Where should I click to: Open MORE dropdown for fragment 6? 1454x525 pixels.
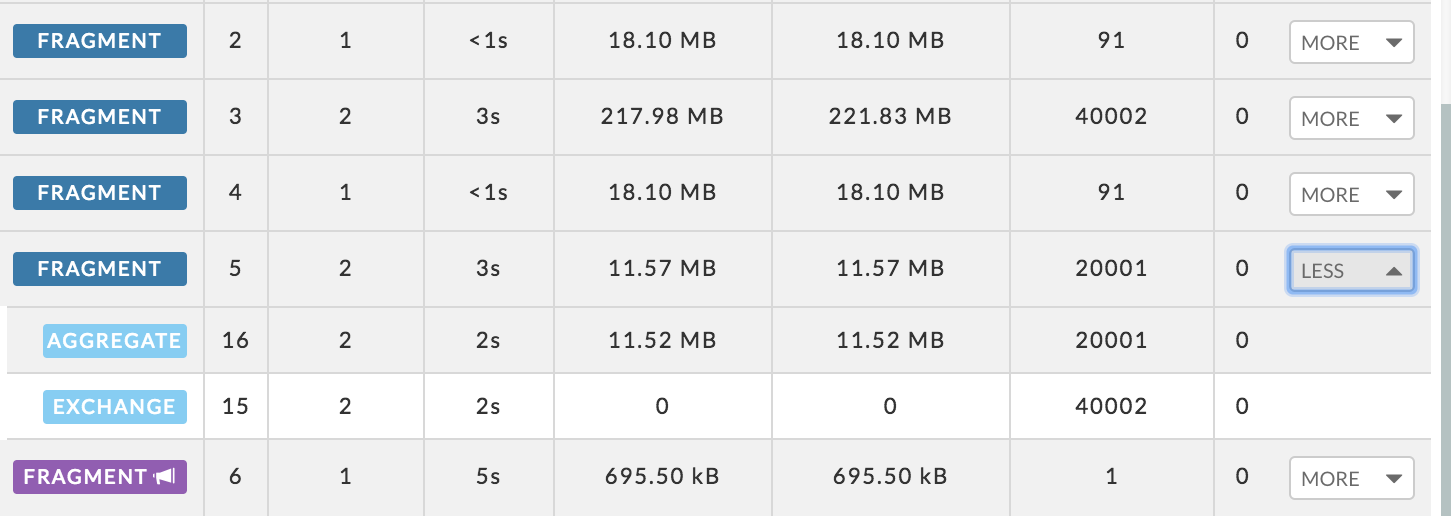coord(1351,479)
